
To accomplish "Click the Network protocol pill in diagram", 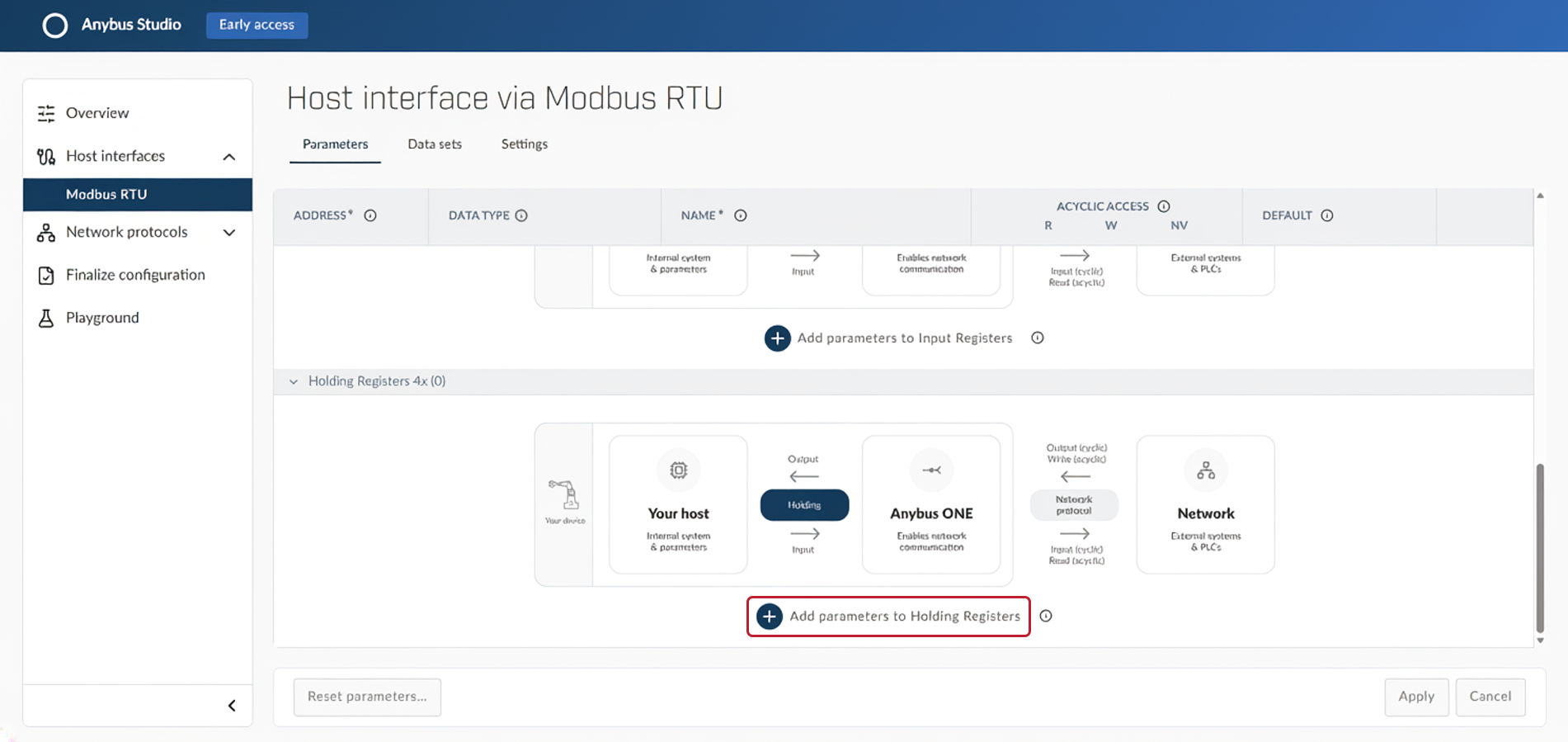I will pos(1074,505).
